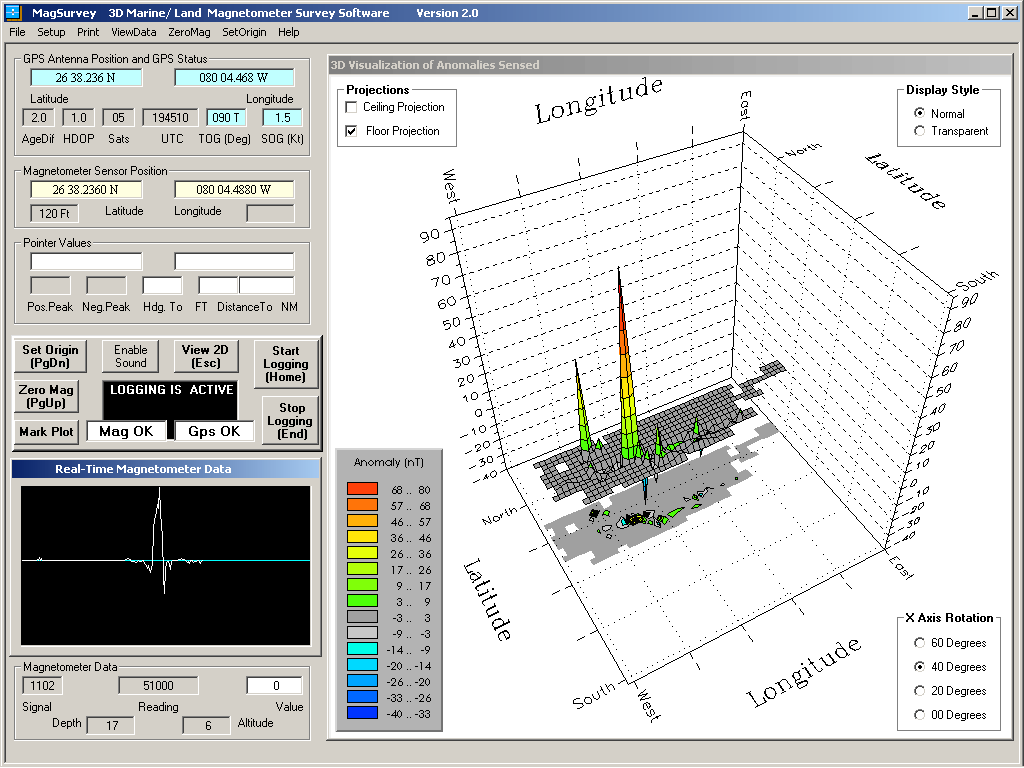
Task: Open the Help menu
Action: point(288,31)
